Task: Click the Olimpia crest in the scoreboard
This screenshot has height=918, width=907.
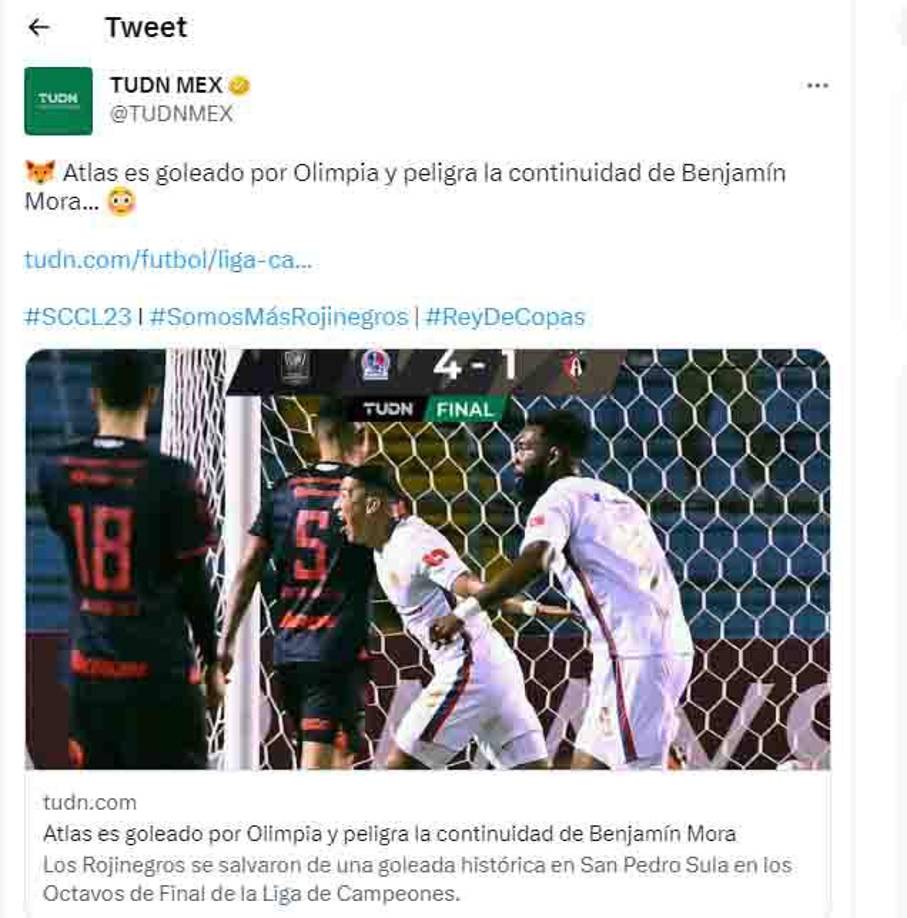Action: (375, 365)
